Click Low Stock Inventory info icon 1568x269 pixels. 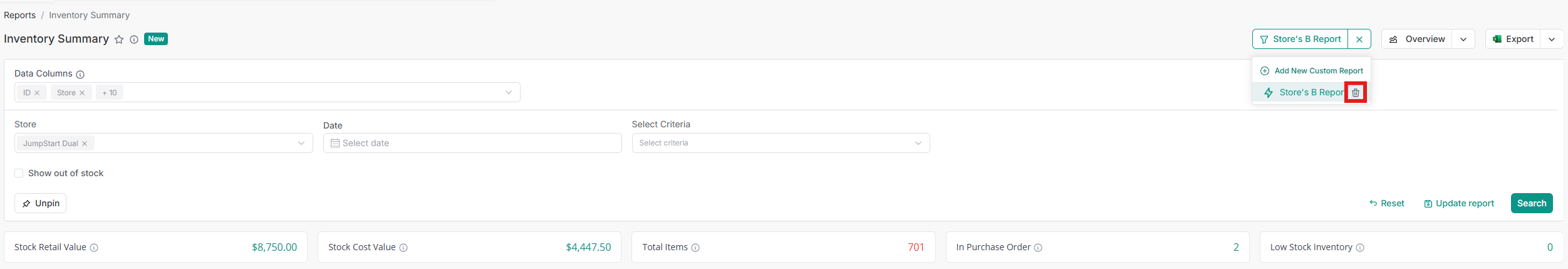[1360, 248]
